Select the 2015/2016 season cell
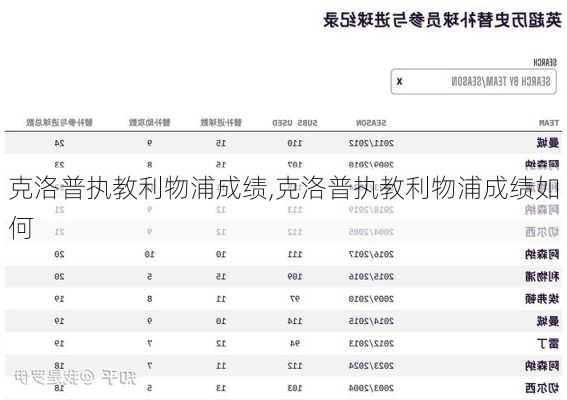Viewport: 567px width, 400px height. [371, 277]
